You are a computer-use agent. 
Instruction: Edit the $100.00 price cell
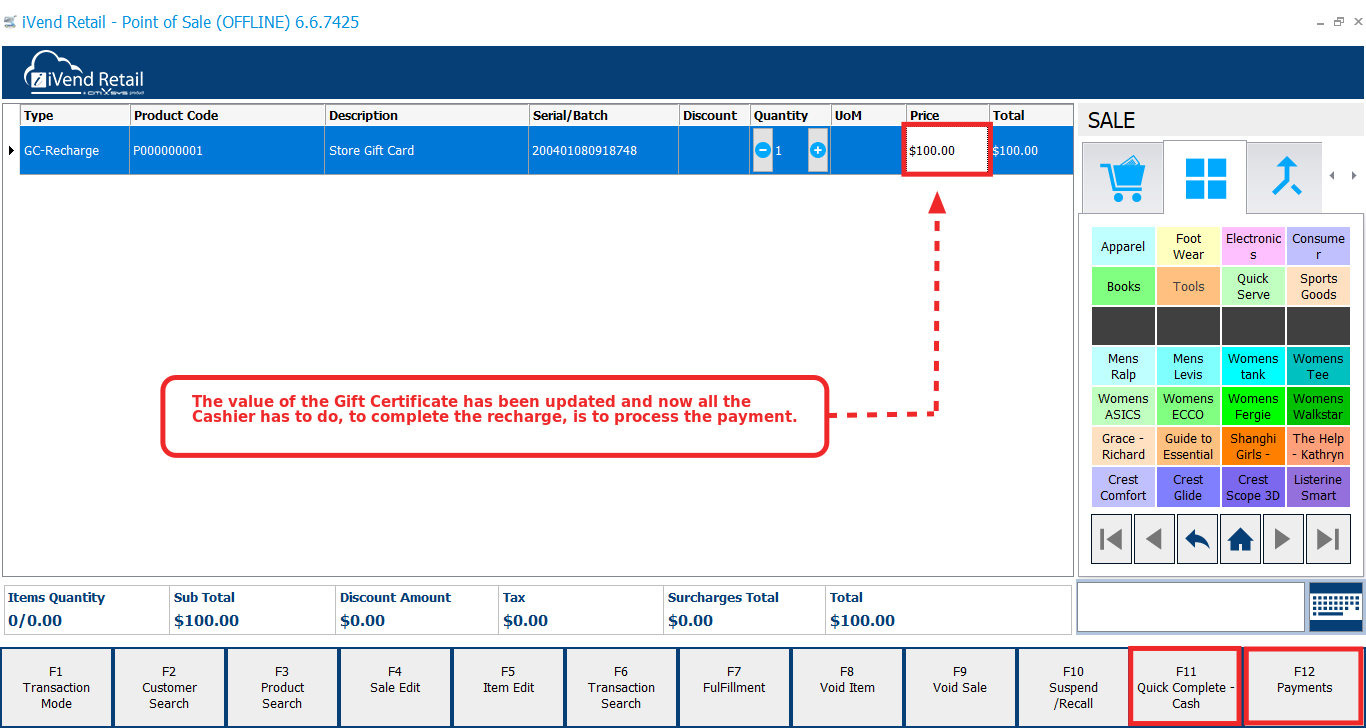coord(947,150)
